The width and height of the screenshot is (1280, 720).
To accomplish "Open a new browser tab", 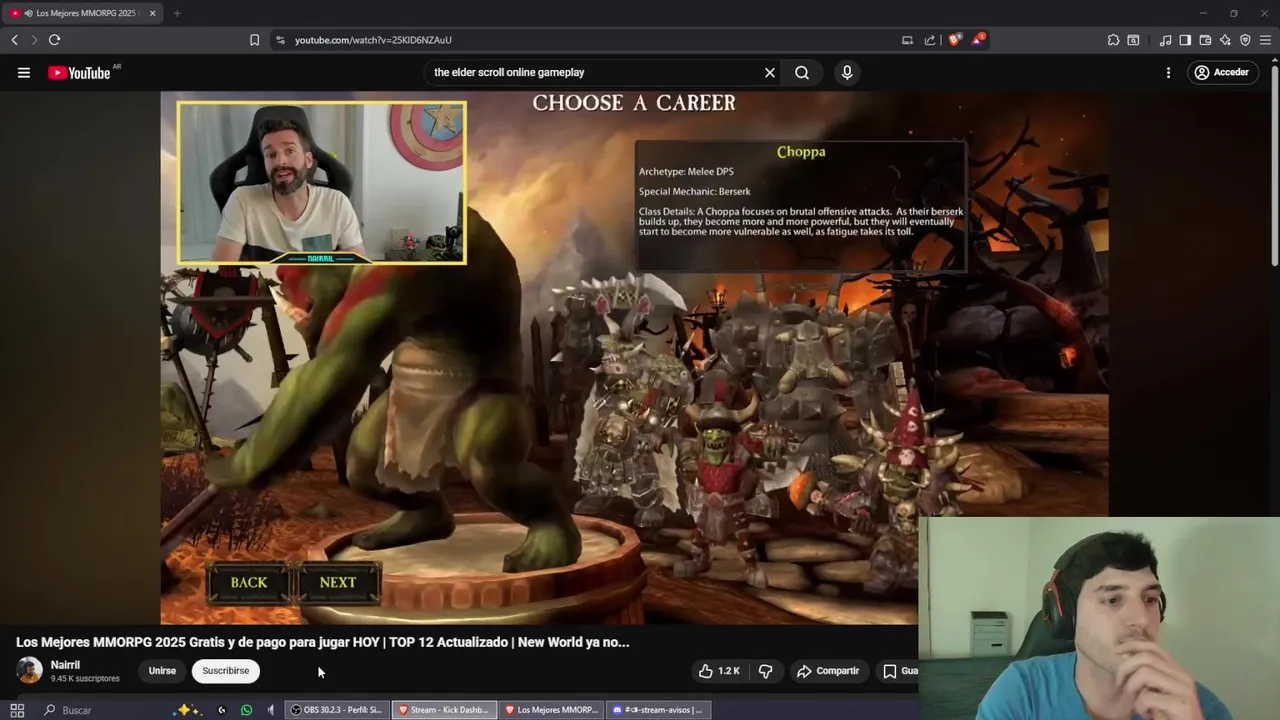I will pyautogui.click(x=177, y=13).
